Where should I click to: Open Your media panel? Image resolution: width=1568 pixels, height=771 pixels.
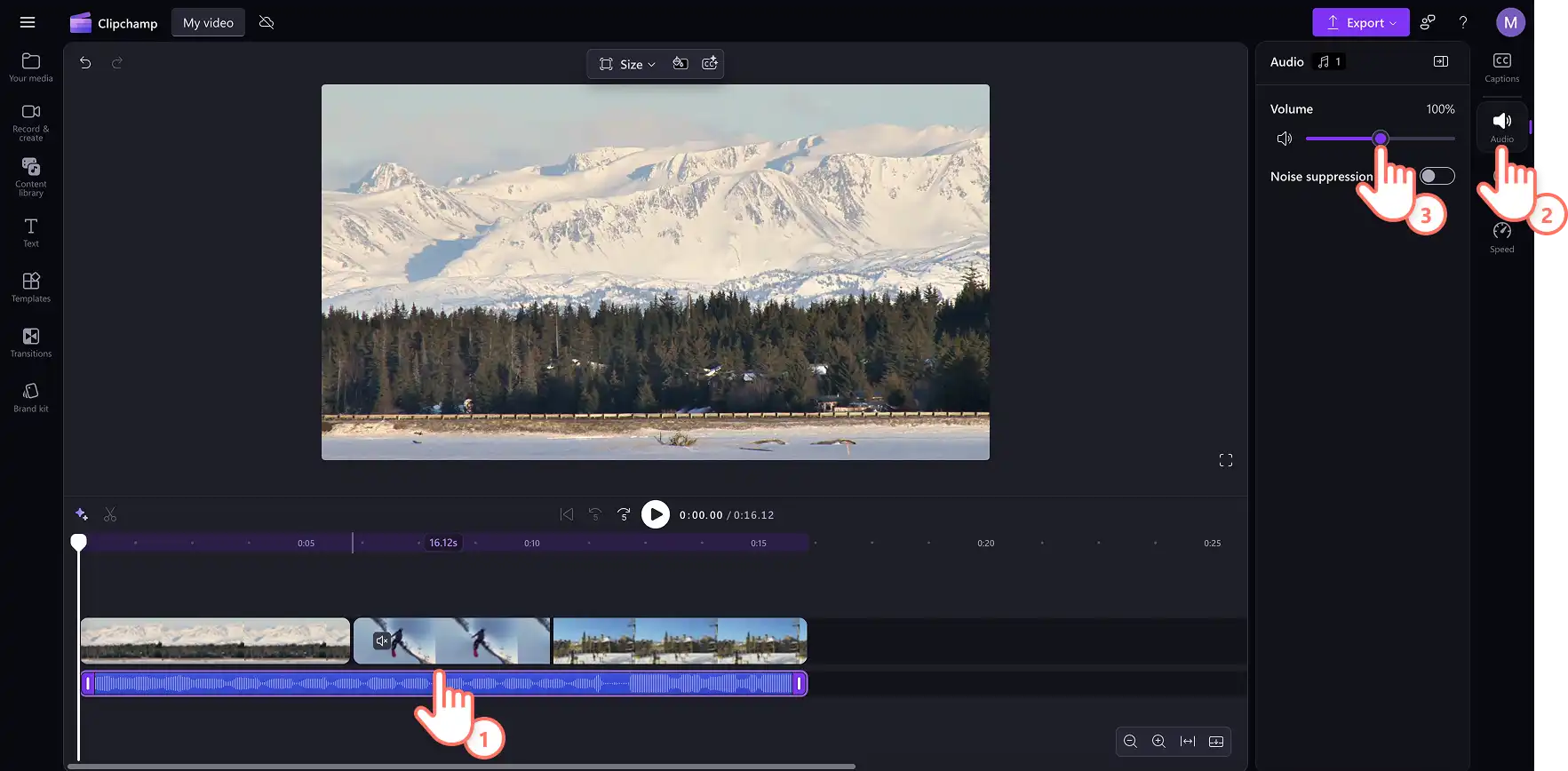coord(31,68)
